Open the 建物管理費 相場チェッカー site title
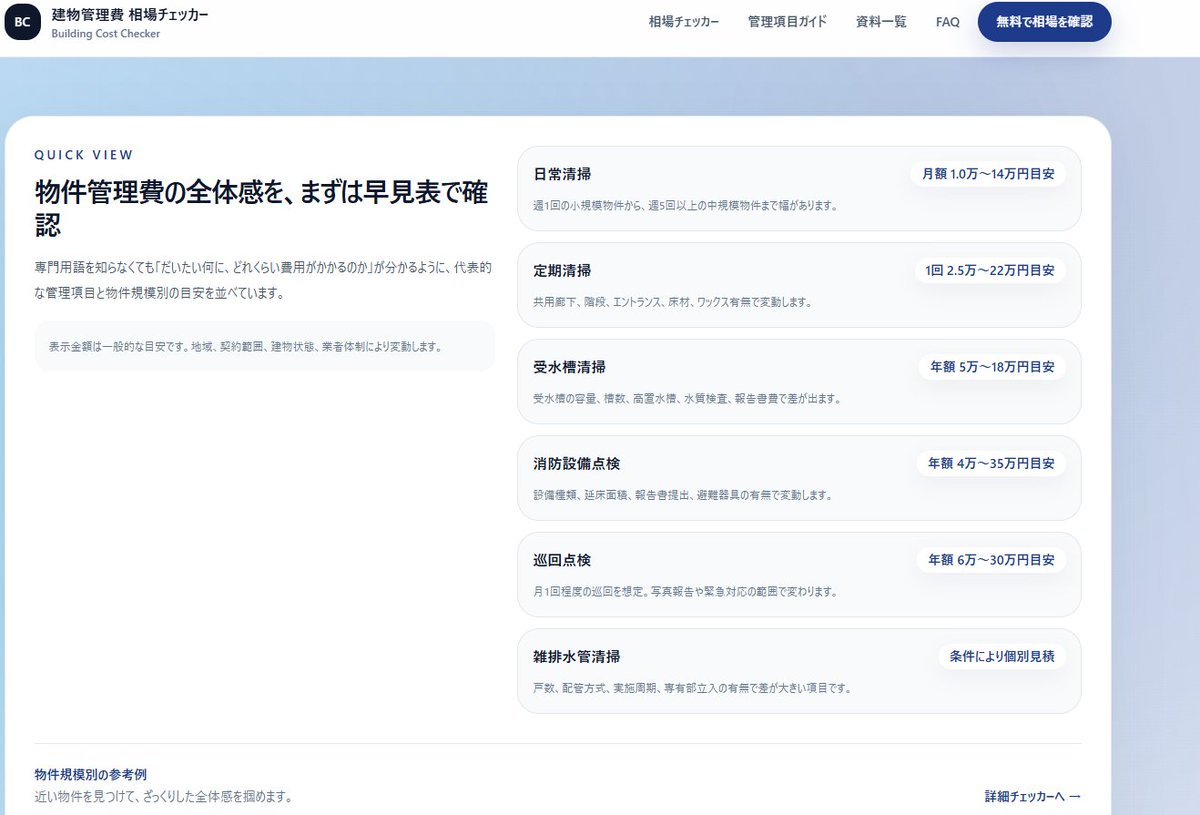 130,15
